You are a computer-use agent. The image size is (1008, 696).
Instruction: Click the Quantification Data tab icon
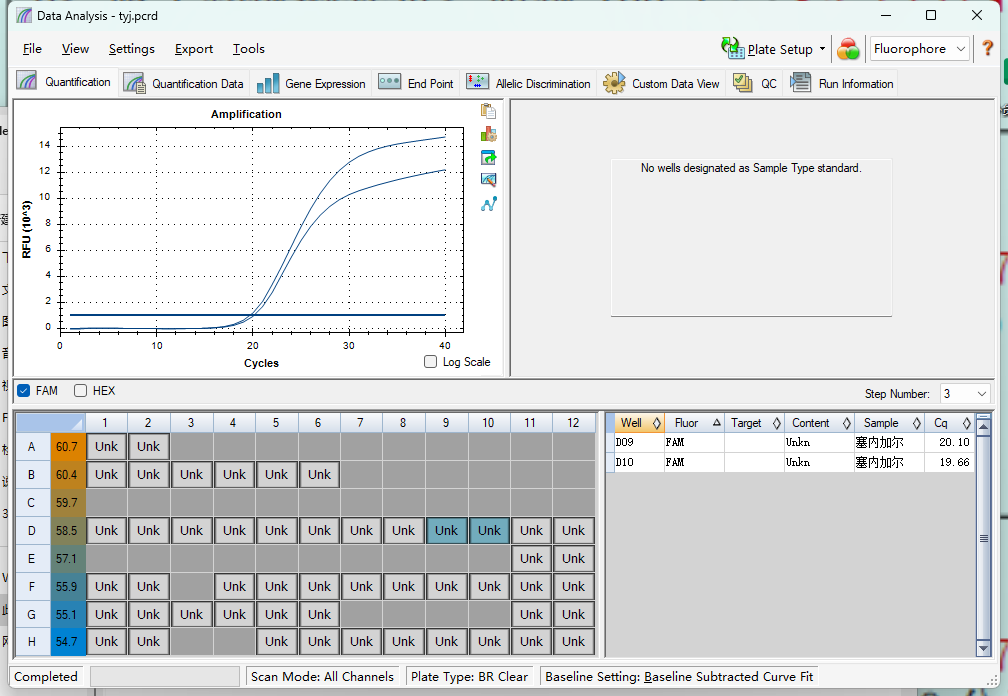point(134,83)
